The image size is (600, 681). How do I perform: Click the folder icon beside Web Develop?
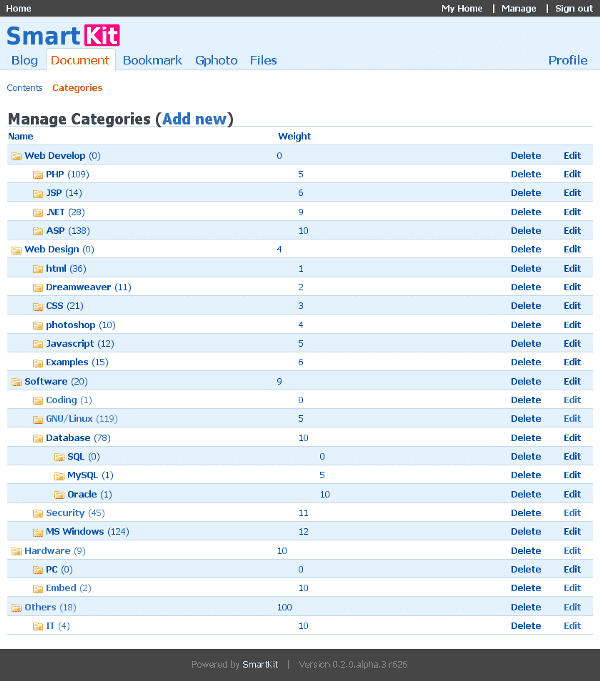[x=17, y=156]
